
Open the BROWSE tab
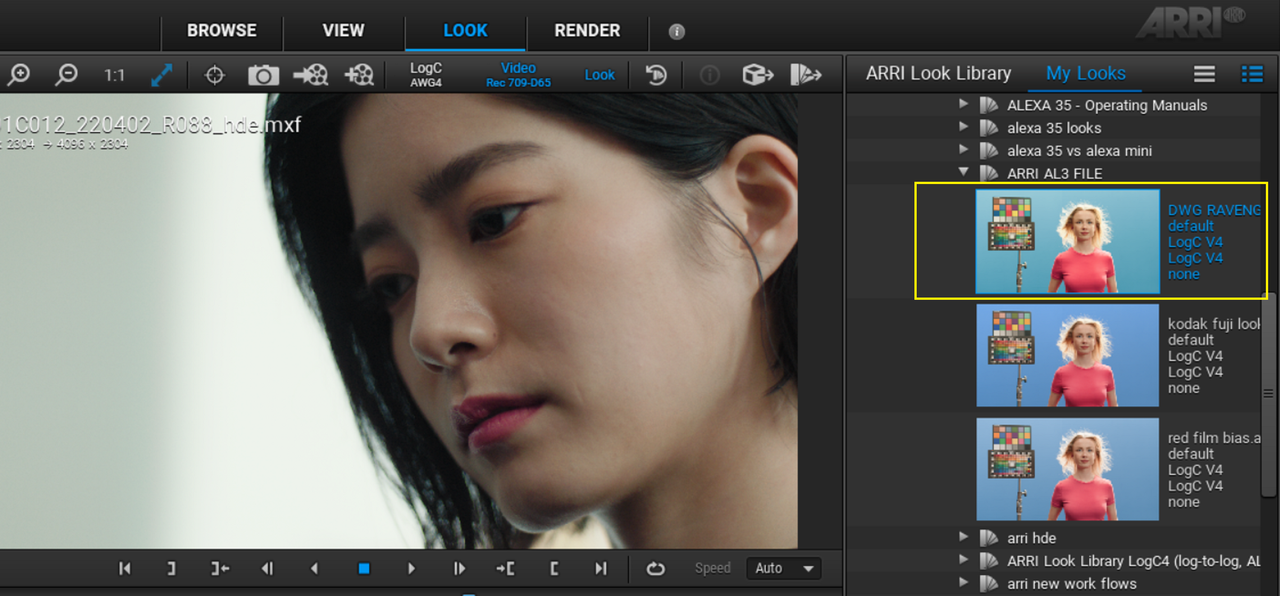pyautogui.click(x=222, y=30)
